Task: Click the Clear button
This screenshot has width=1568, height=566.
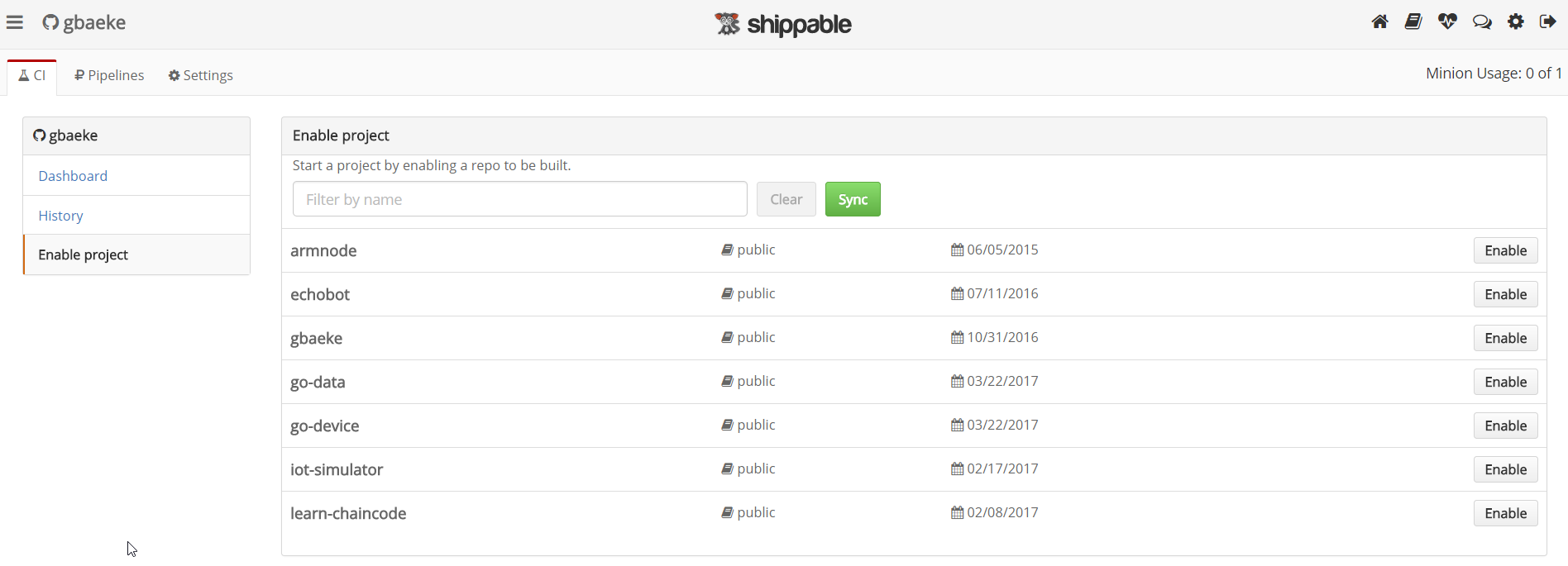Action: pos(786,199)
